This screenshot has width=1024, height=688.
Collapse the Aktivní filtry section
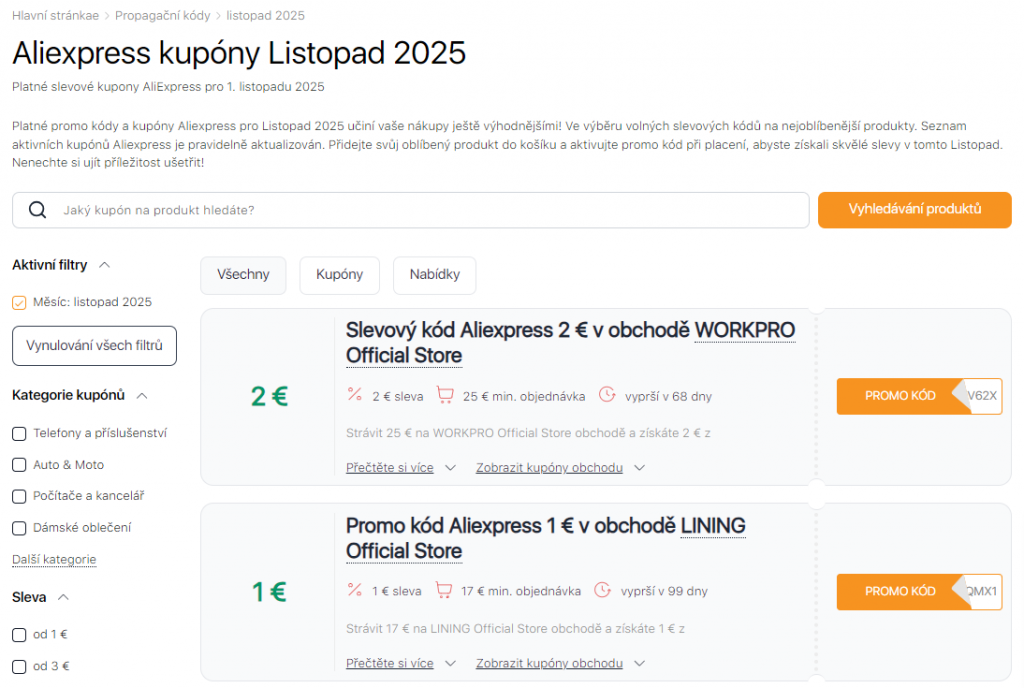[x=104, y=265]
